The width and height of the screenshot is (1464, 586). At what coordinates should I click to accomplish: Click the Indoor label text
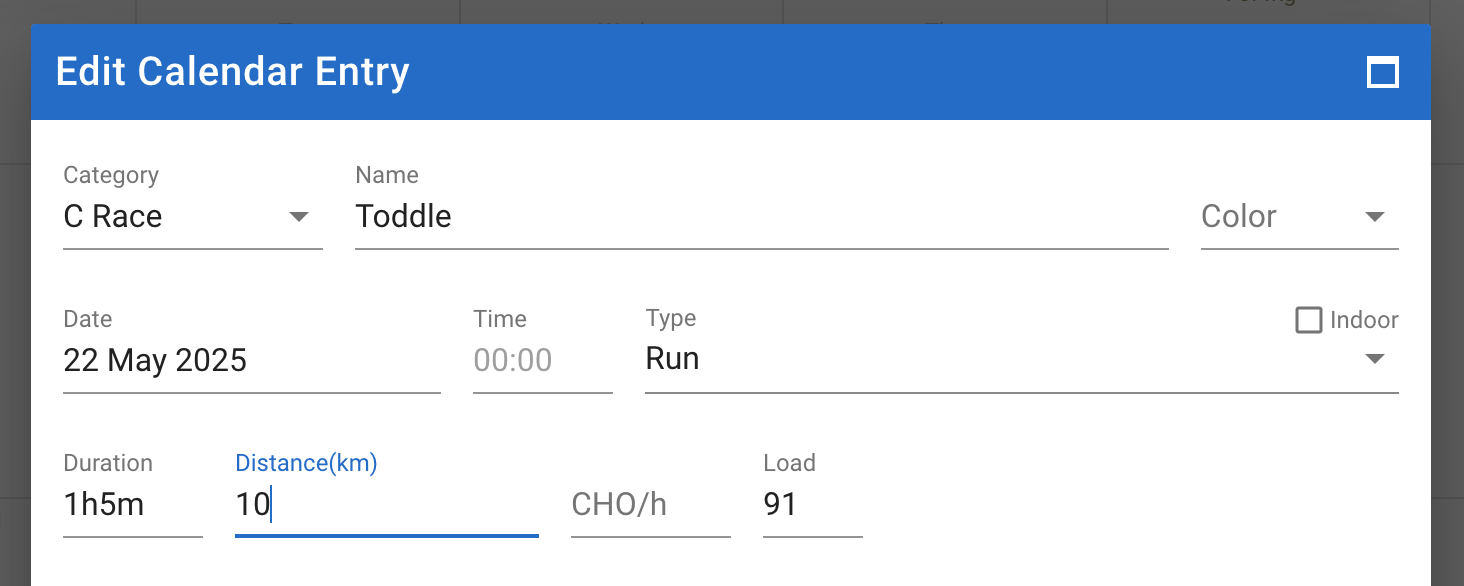click(x=1364, y=320)
